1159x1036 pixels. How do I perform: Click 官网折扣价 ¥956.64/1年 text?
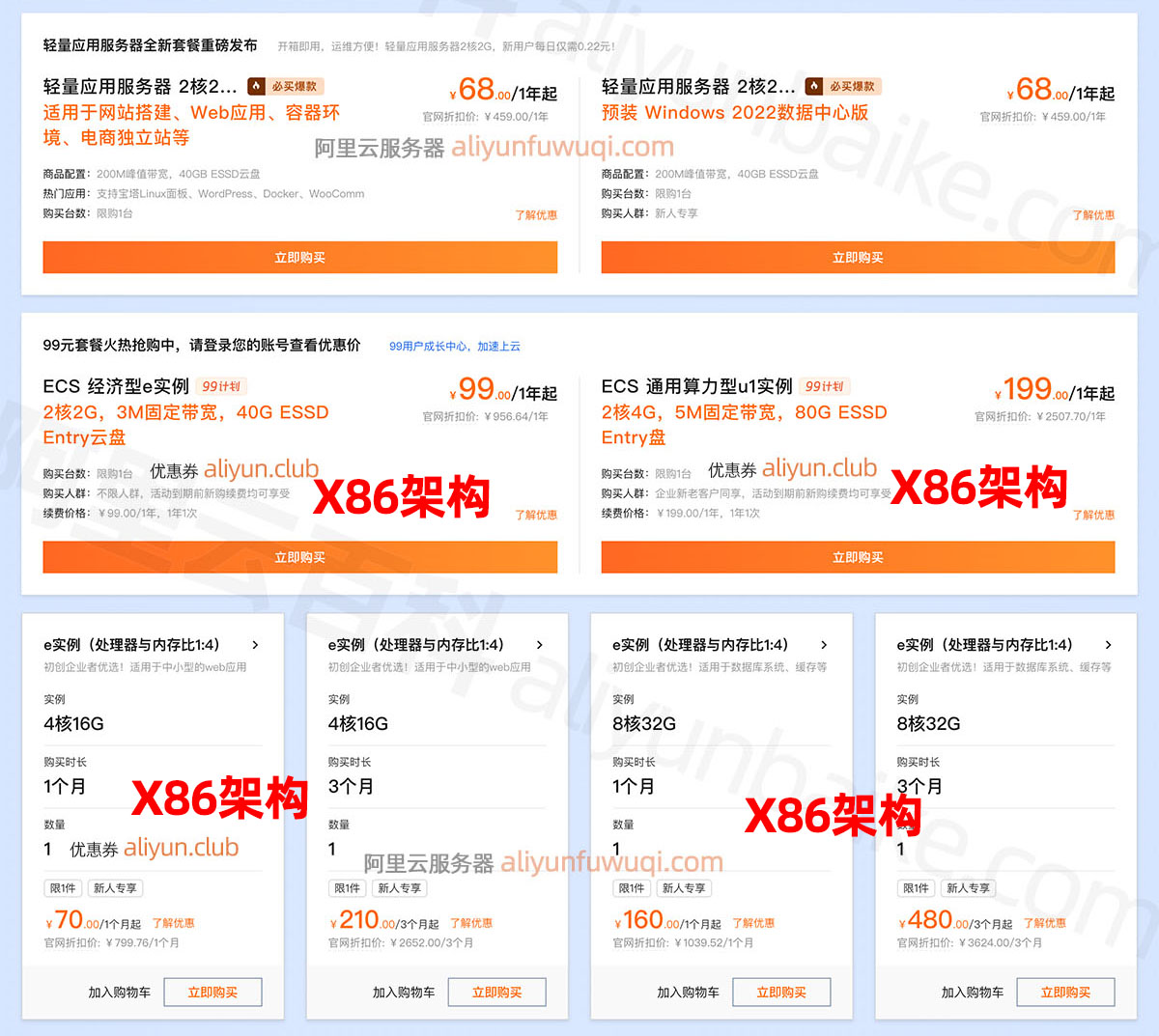(485, 417)
